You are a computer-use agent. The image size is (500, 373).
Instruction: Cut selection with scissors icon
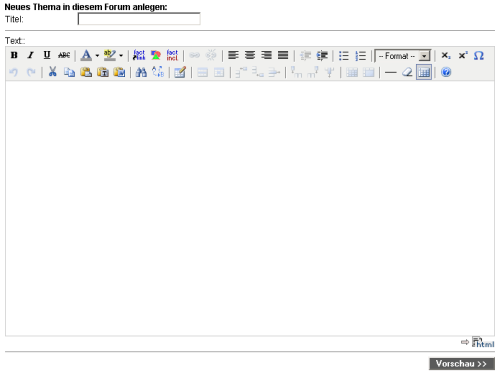(53, 72)
